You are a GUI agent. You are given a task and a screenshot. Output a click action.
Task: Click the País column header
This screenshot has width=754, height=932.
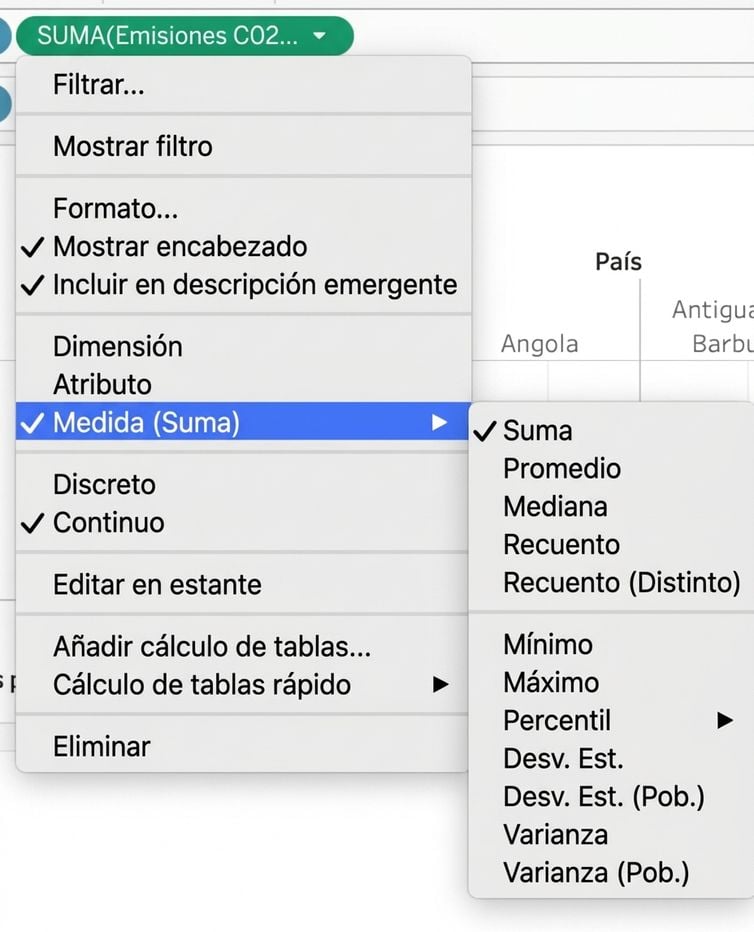coord(619,262)
